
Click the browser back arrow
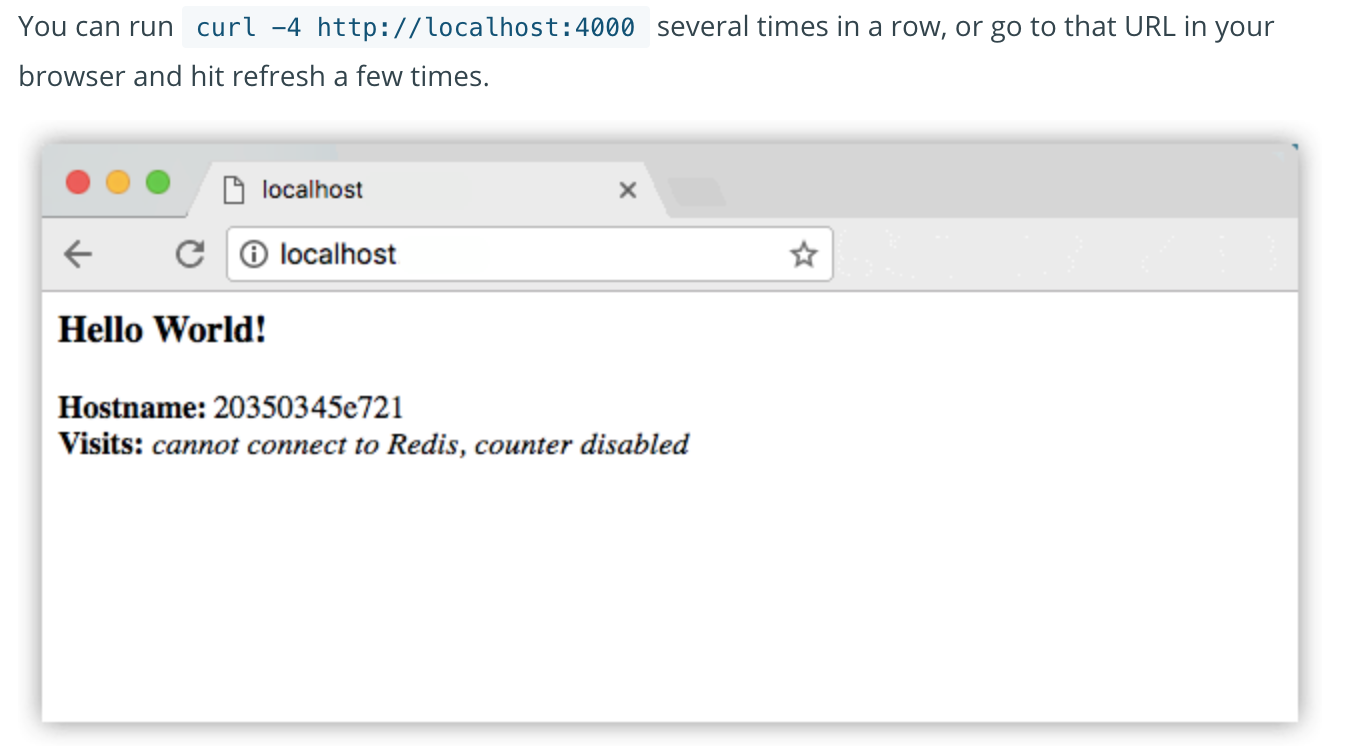coord(78,254)
